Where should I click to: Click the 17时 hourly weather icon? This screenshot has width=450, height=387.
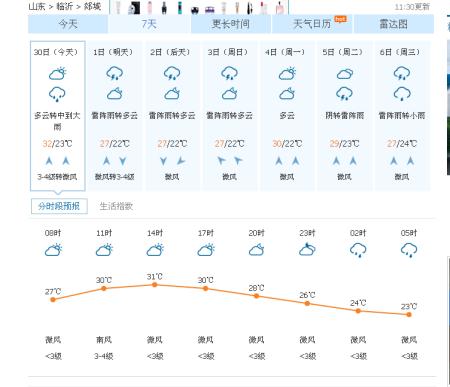(206, 250)
